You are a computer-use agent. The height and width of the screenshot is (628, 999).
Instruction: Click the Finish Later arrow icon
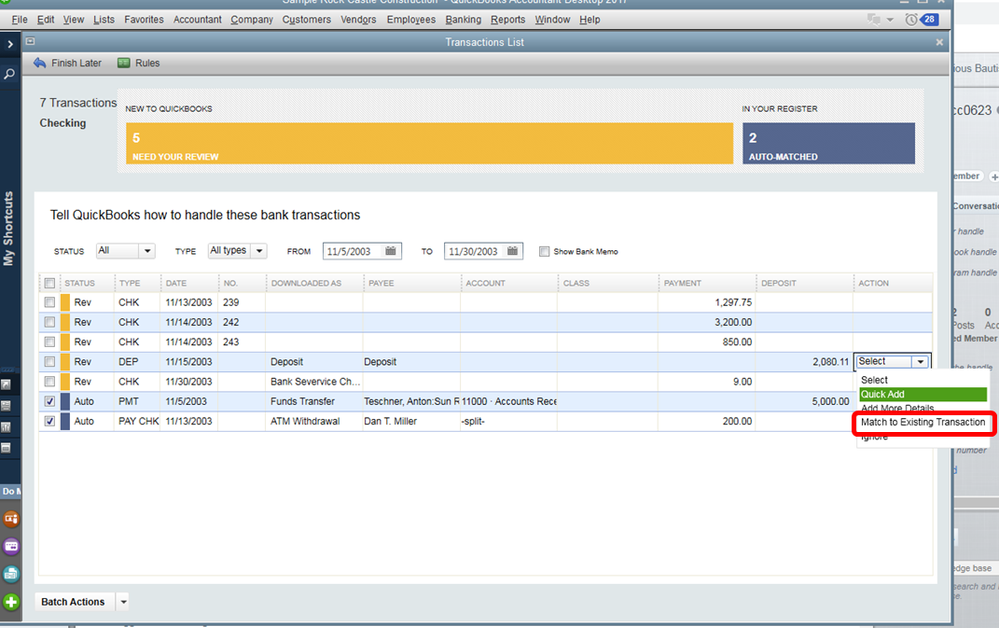coord(40,62)
